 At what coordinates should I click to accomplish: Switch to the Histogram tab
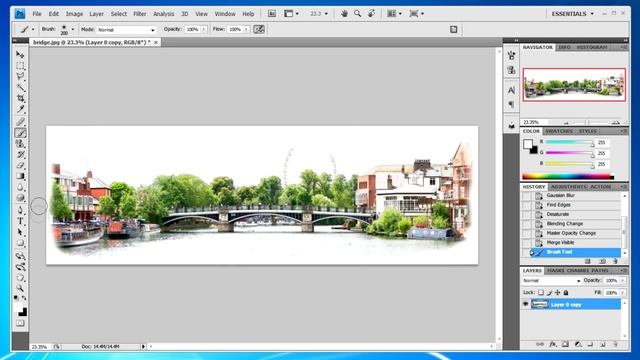pos(592,47)
